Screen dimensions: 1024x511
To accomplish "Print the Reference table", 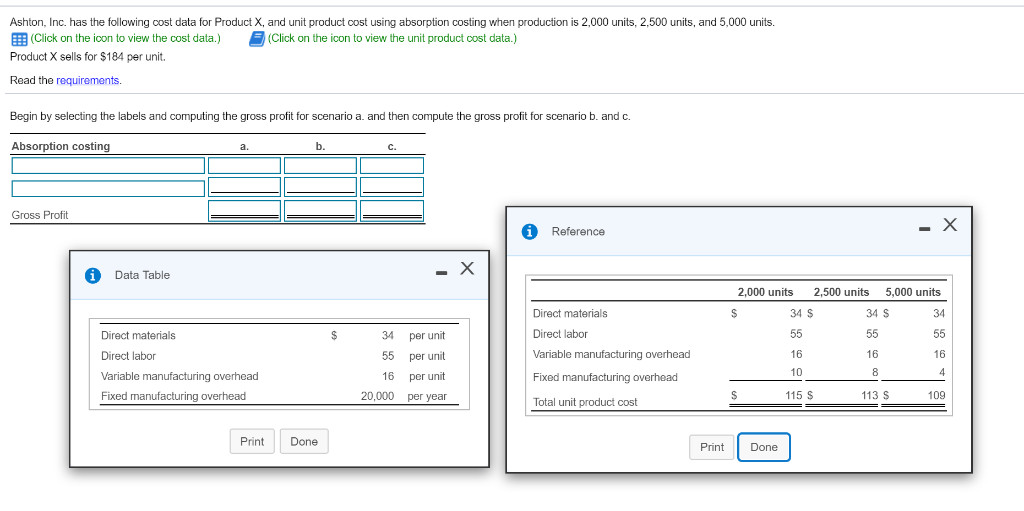I will coord(712,447).
